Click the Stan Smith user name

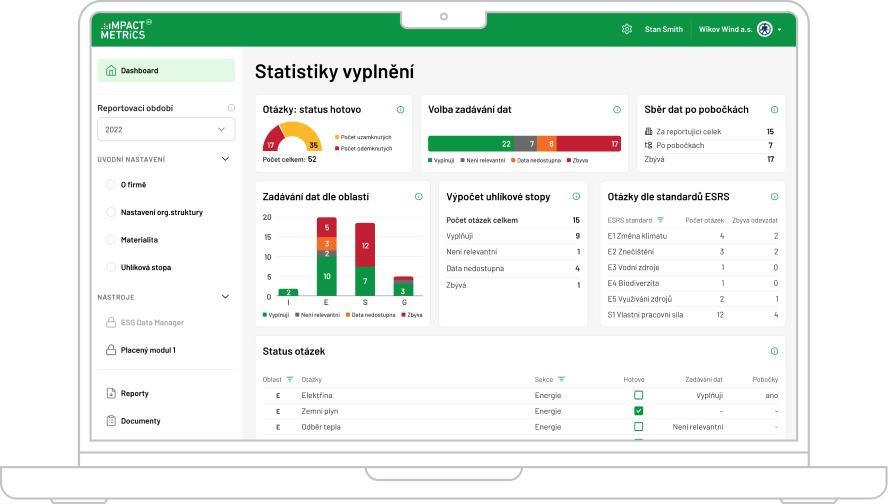tap(664, 29)
